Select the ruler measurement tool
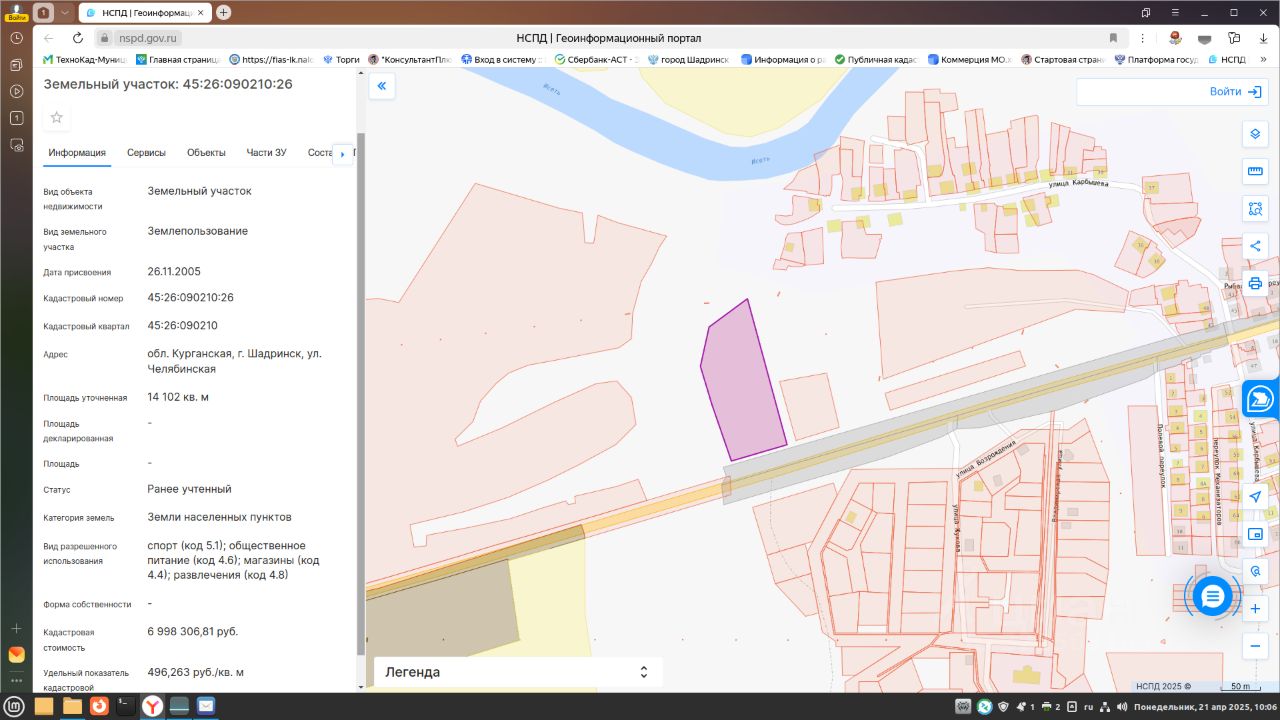This screenshot has height=720, width=1280. tap(1255, 171)
